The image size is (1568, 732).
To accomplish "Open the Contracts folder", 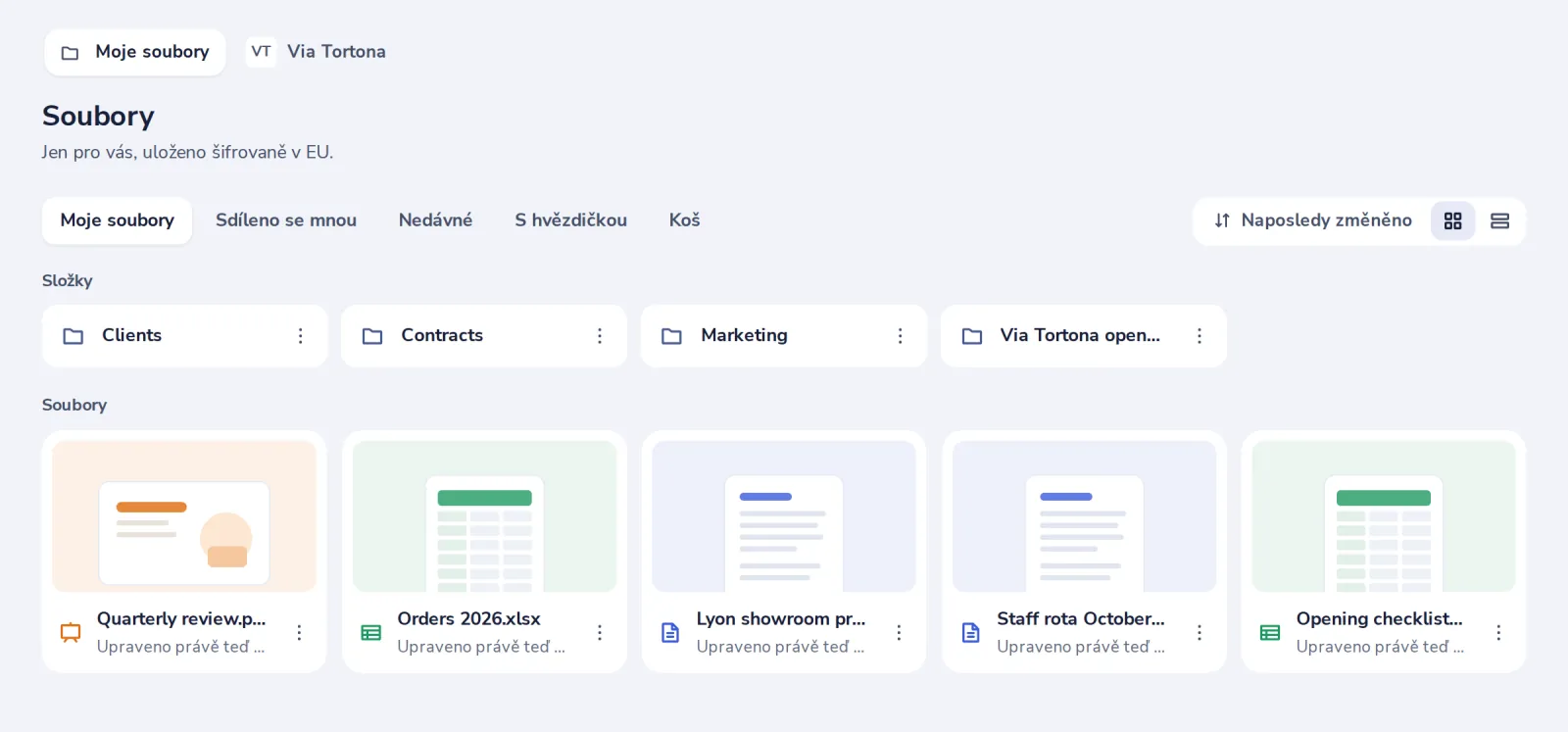I will tap(484, 336).
